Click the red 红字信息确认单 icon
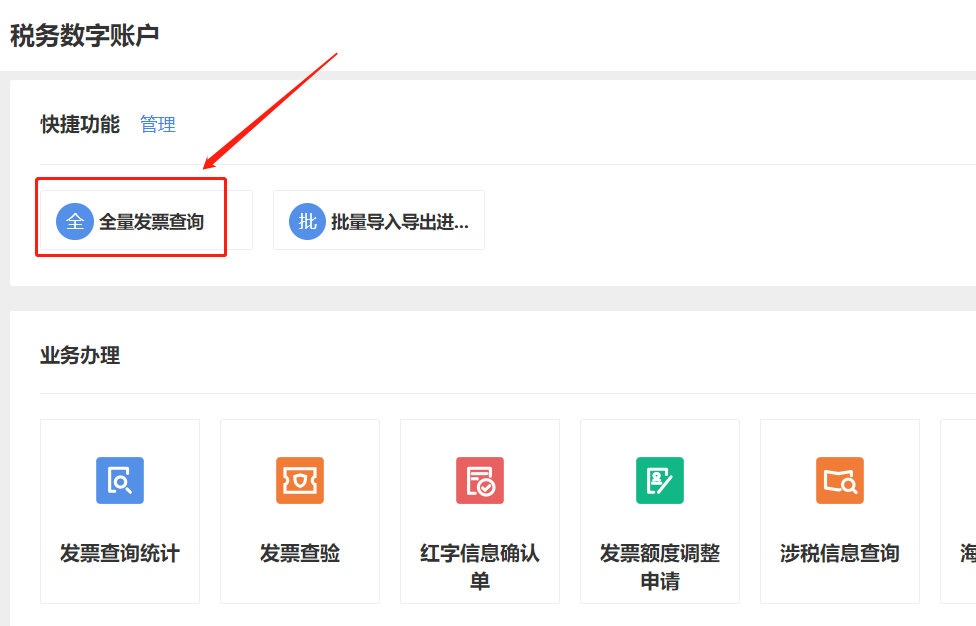The width and height of the screenshot is (976, 626). (480, 480)
